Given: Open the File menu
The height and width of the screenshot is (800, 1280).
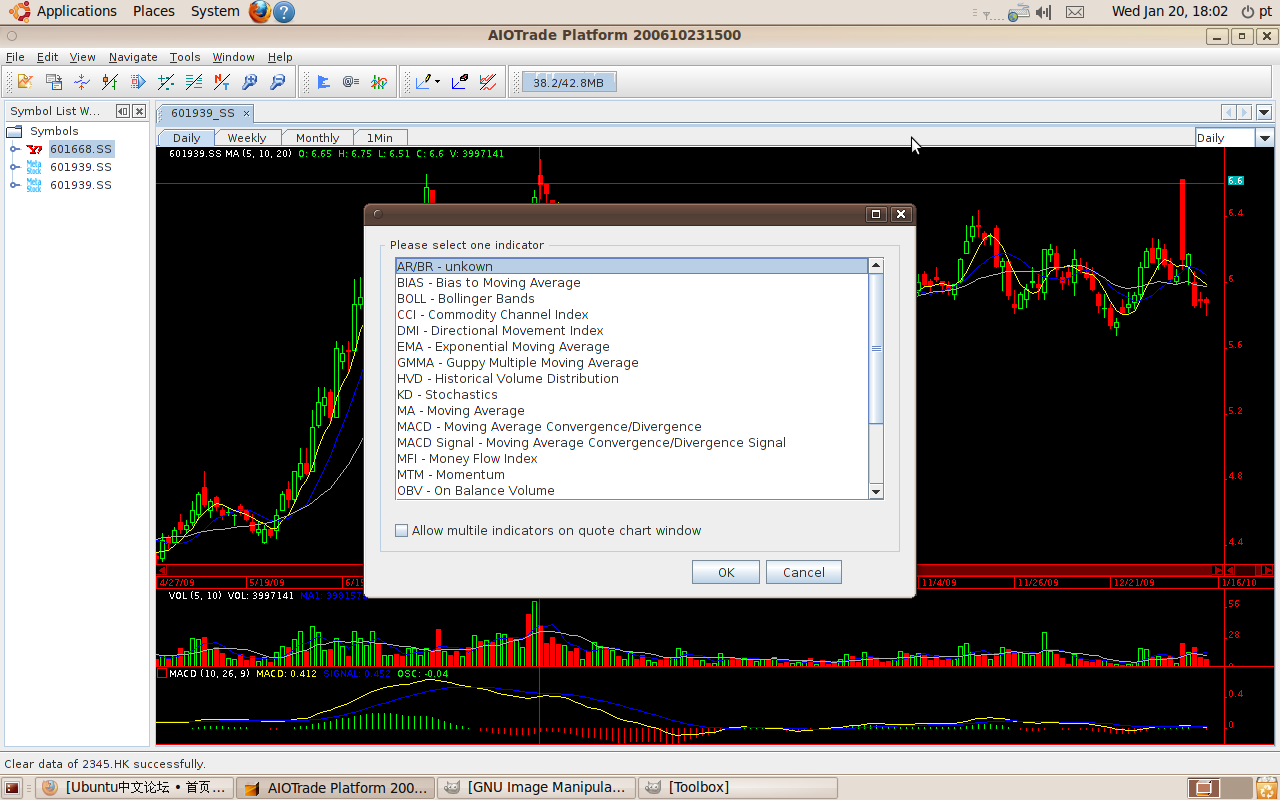Looking at the screenshot, I should [x=15, y=57].
